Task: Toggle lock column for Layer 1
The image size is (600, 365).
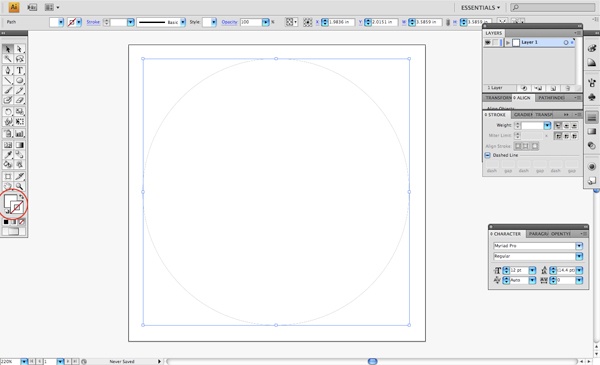Action: coord(496,42)
